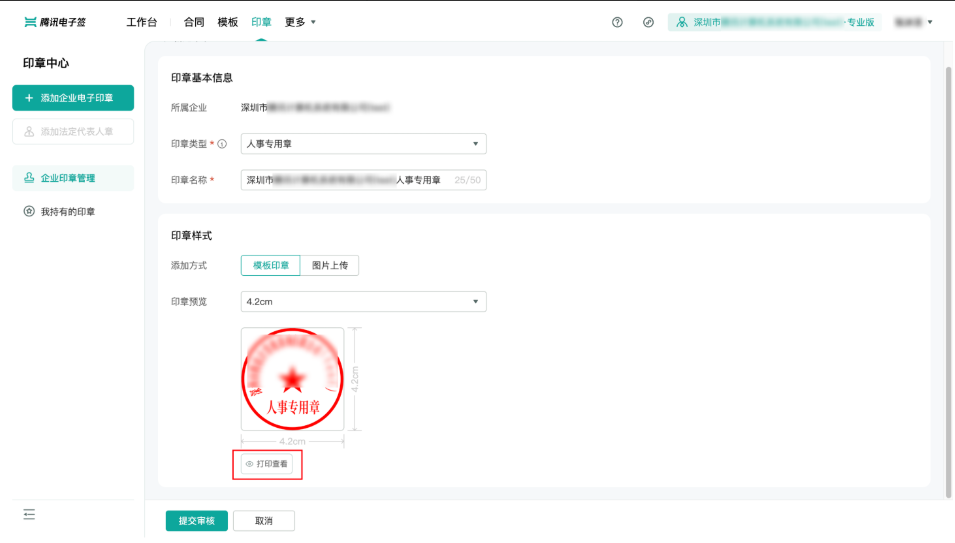Select 模板印章 as the add method
955x543 pixels.
tap(270, 266)
